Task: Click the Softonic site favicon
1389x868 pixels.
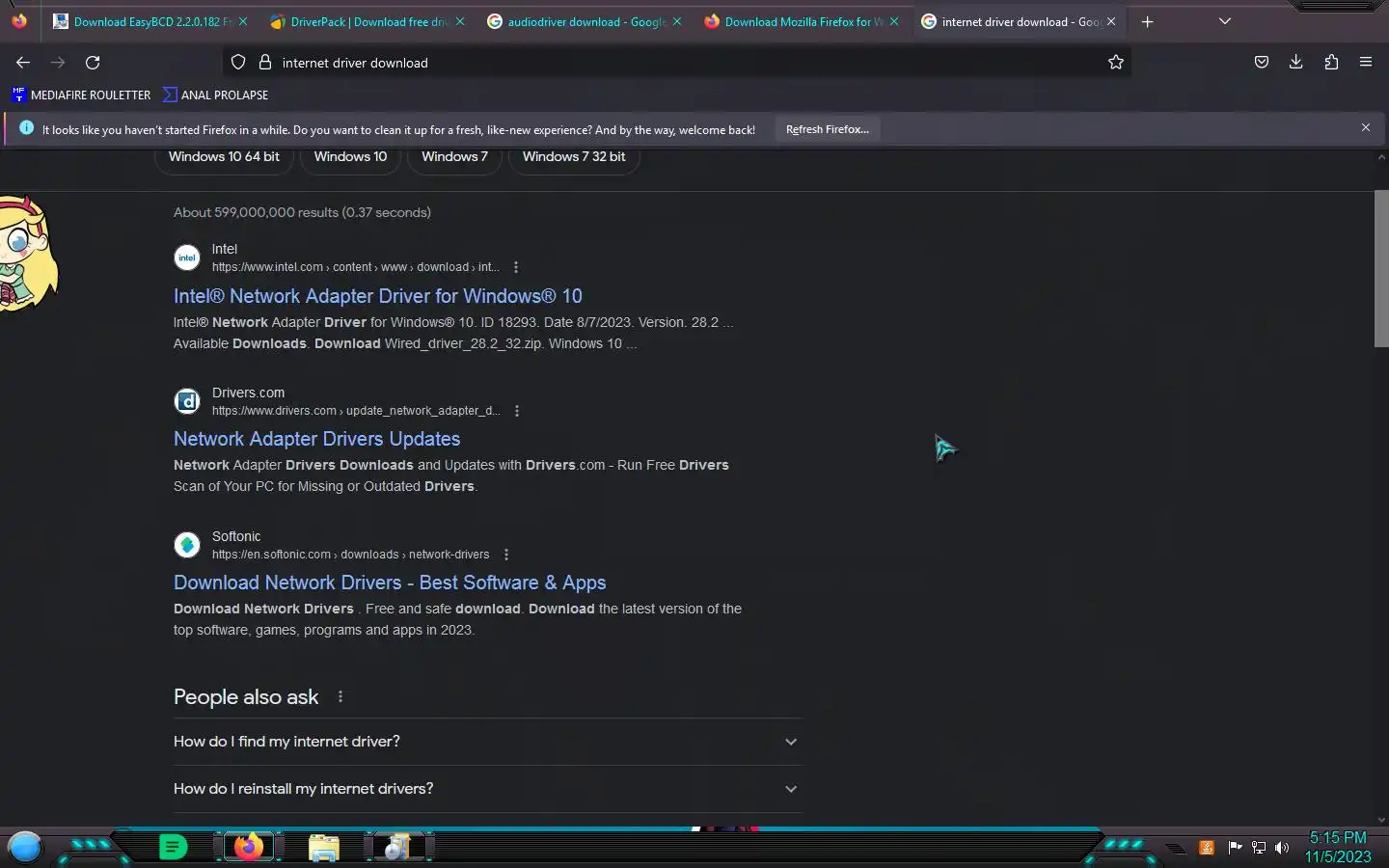Action: point(187,545)
